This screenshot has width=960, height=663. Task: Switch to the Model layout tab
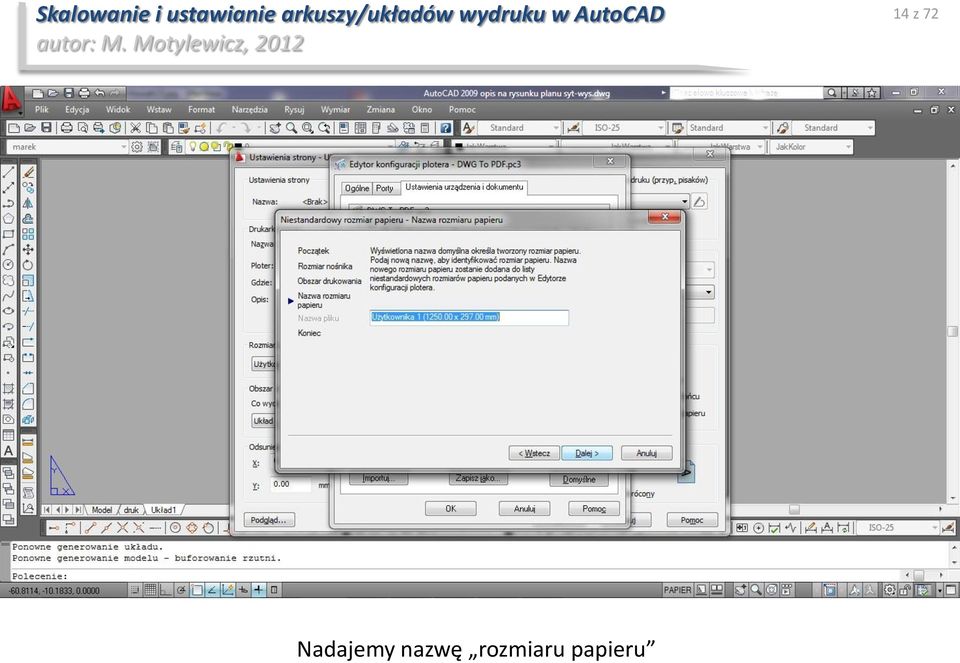pyautogui.click(x=102, y=509)
